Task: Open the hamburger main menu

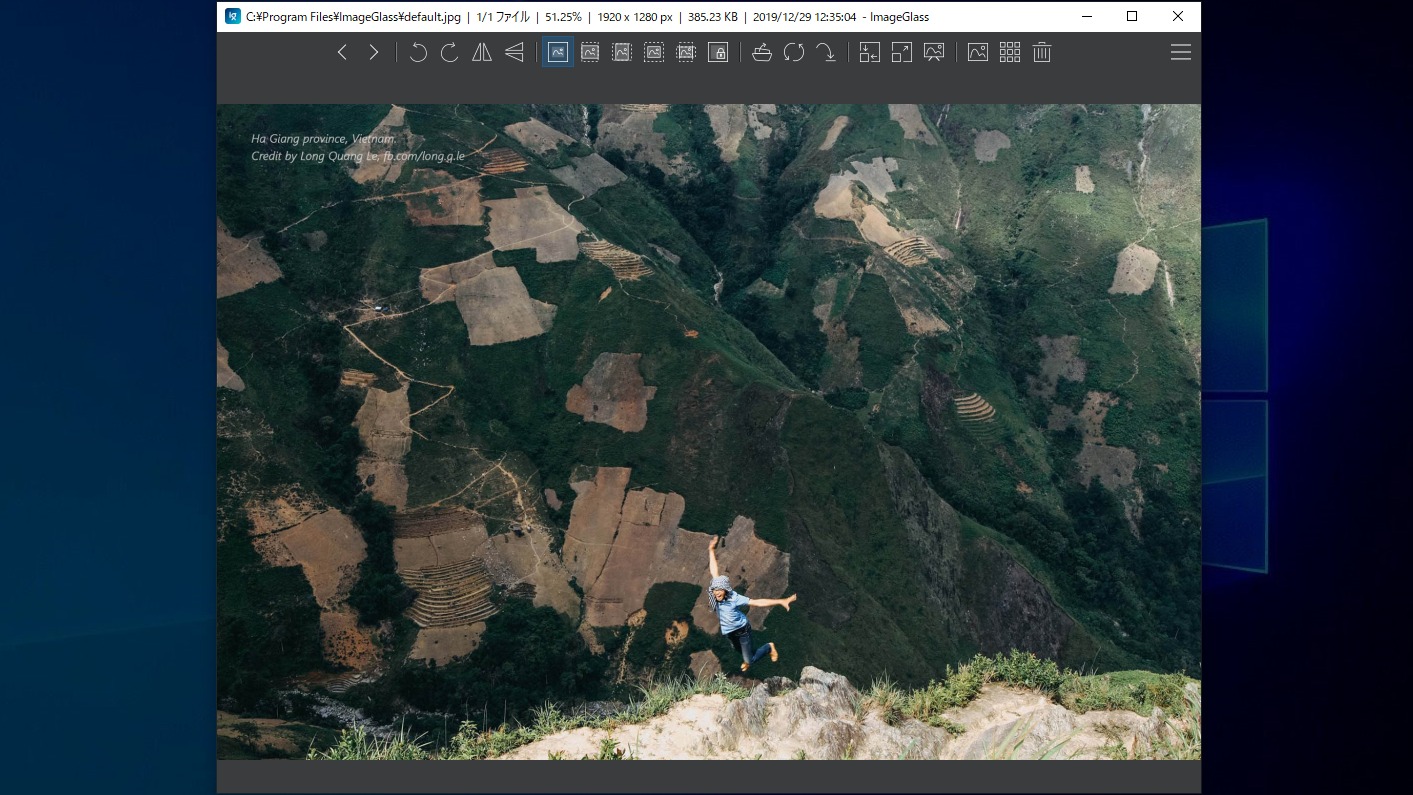Action: point(1181,52)
